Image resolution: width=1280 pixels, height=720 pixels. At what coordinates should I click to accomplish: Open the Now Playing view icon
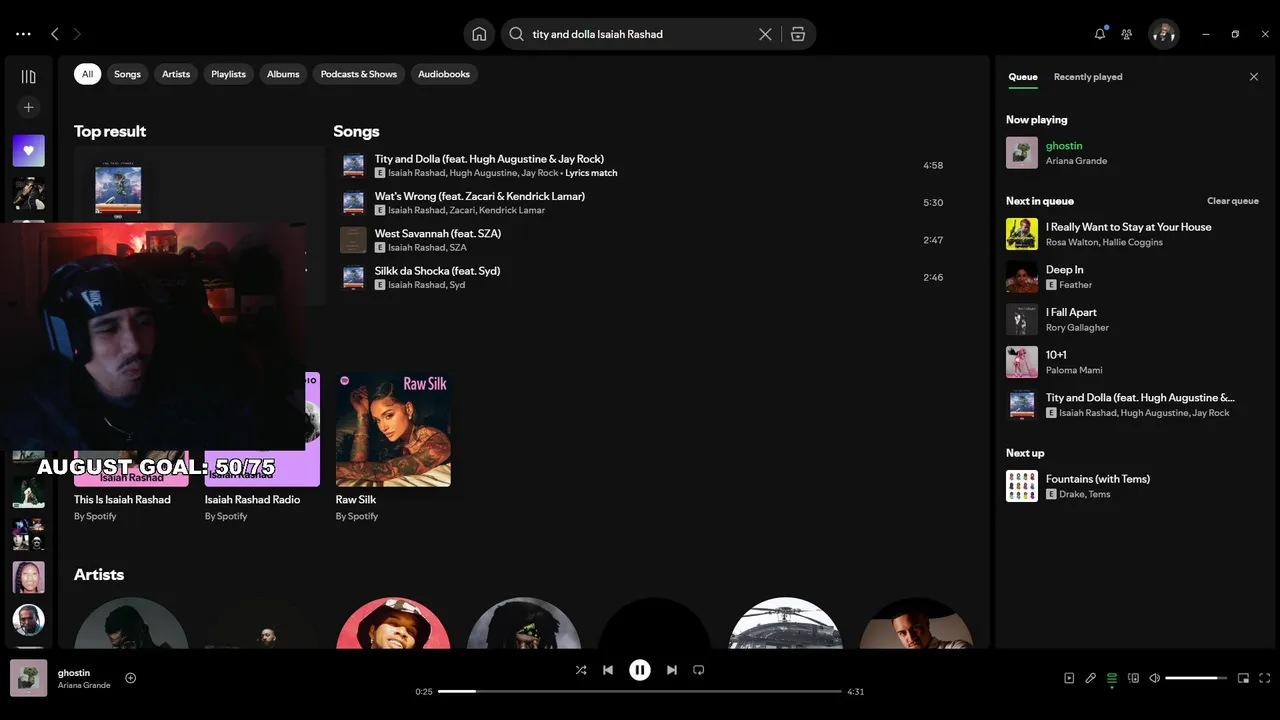tap(1069, 678)
